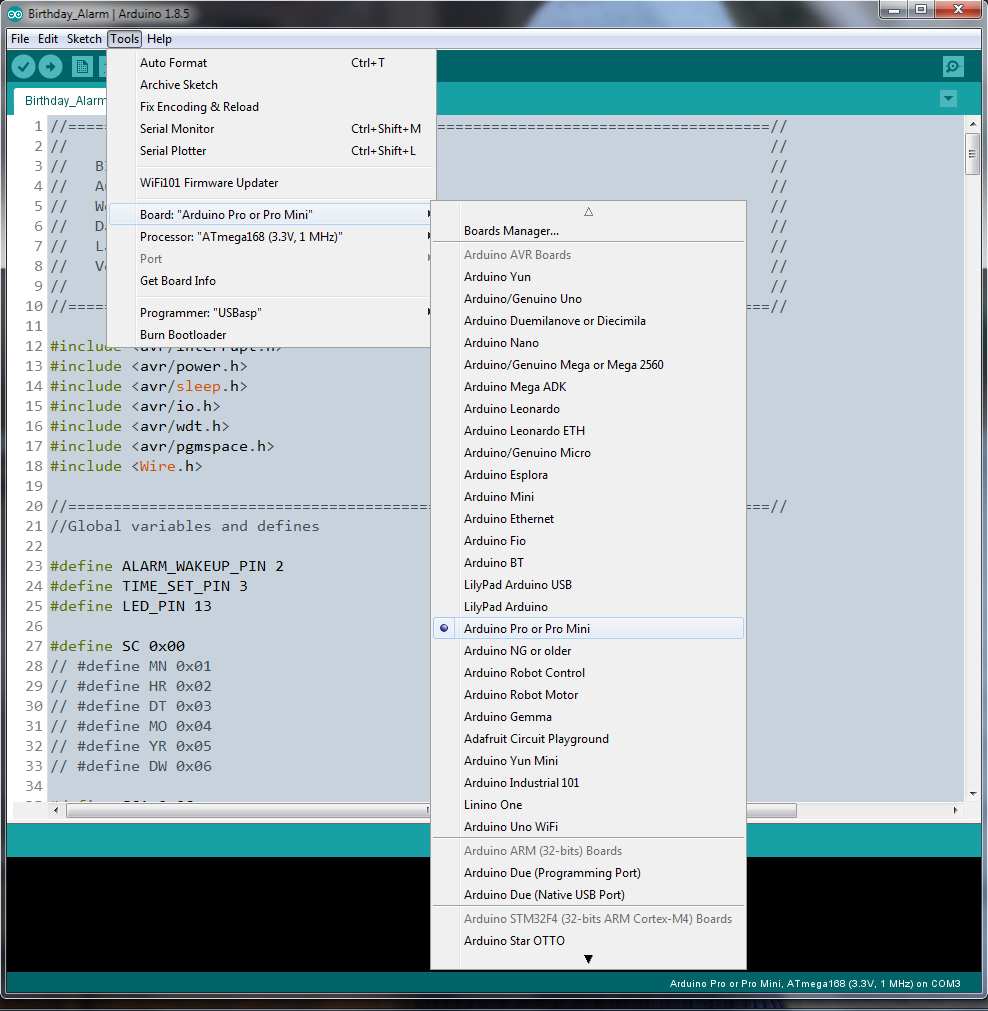The width and height of the screenshot is (988, 1011).
Task: Click the Upload arrow toolbar icon
Action: pyautogui.click(x=51, y=67)
